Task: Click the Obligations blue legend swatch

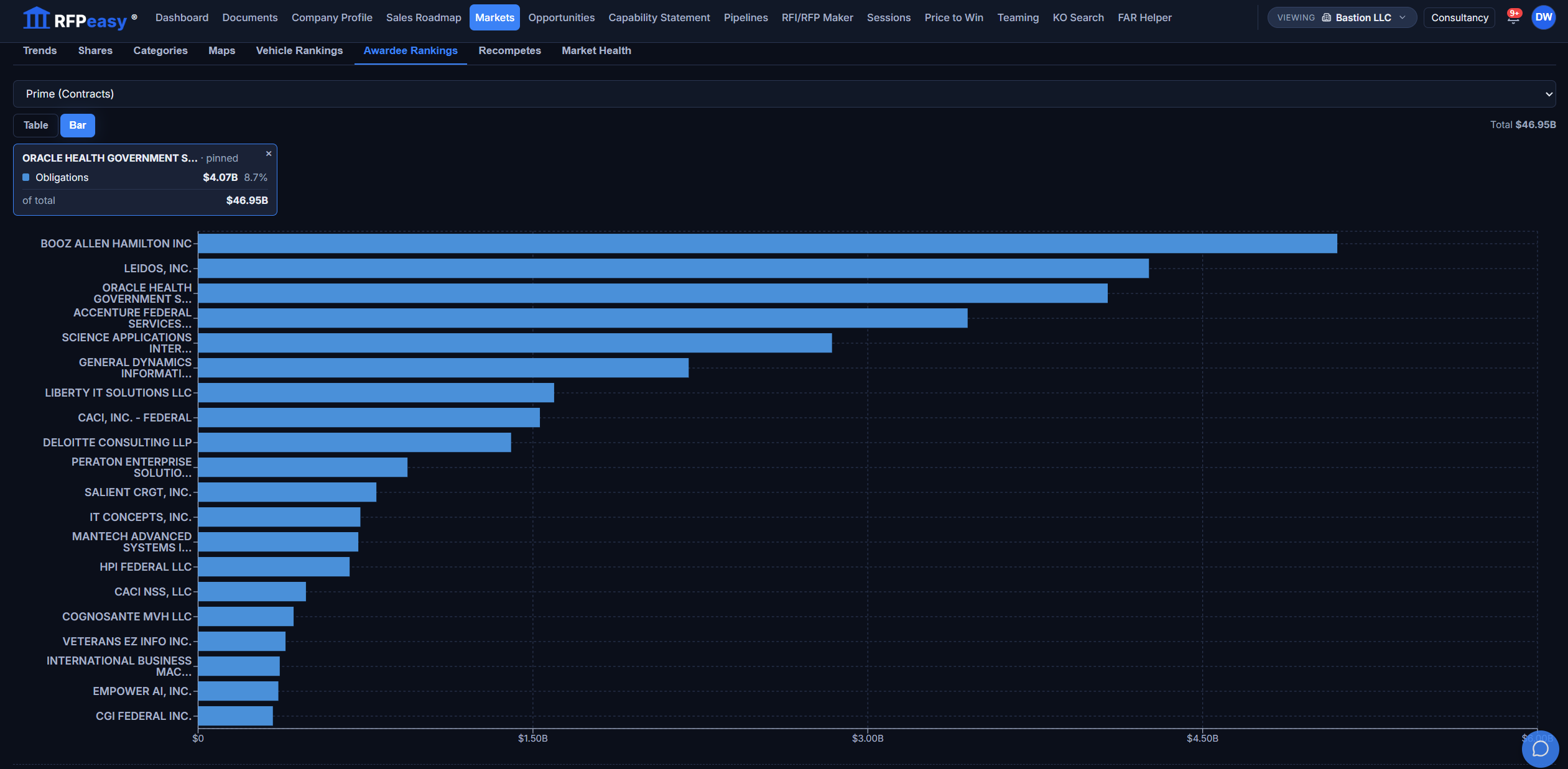Action: pyautogui.click(x=26, y=177)
